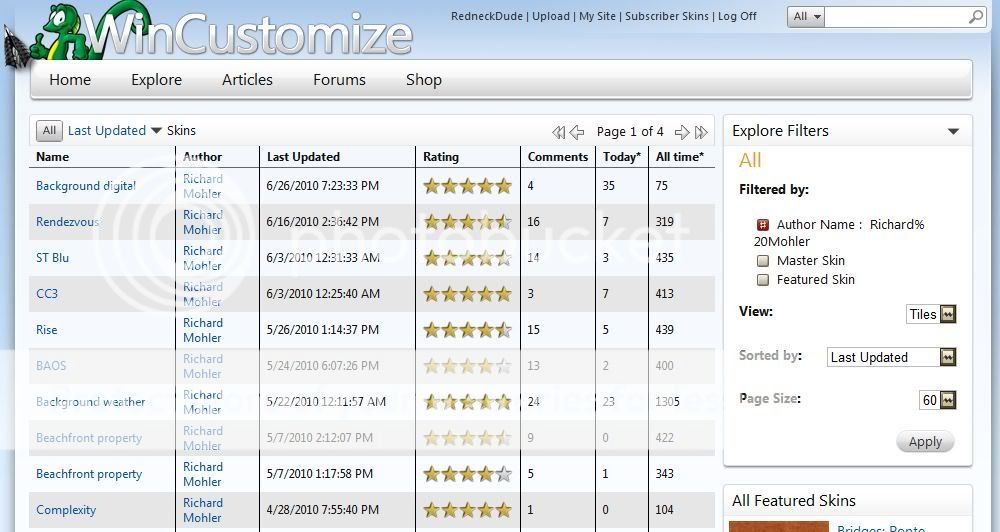Enable the Master Skin checkbox
Image resolution: width=1000 pixels, height=532 pixels.
(x=763, y=261)
